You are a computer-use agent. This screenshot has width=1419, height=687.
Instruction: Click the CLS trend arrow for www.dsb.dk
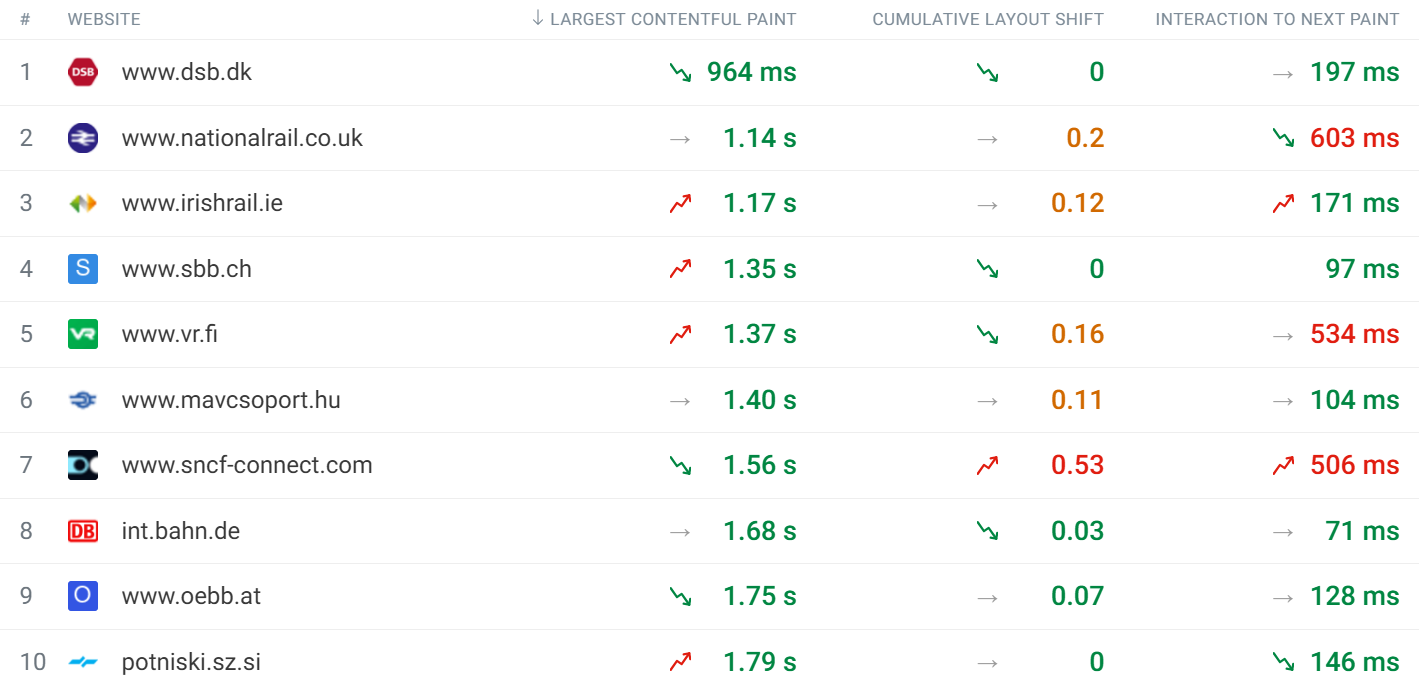point(988,72)
